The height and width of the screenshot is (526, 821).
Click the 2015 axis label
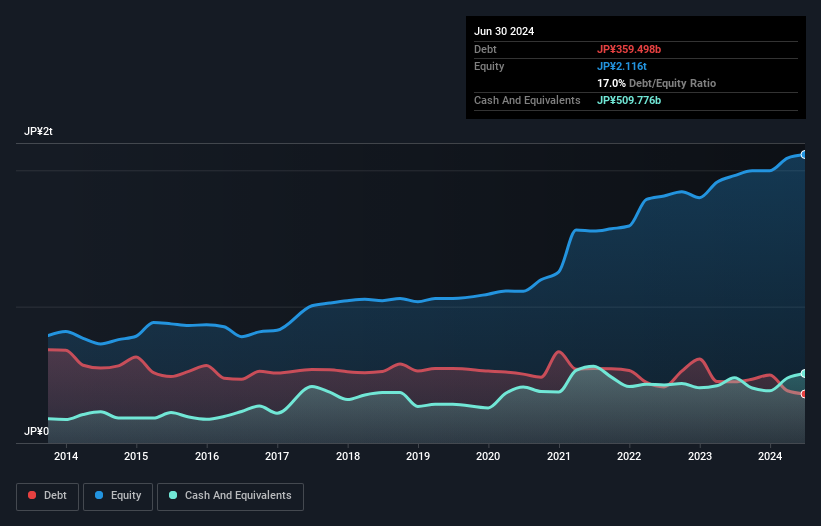(136, 456)
